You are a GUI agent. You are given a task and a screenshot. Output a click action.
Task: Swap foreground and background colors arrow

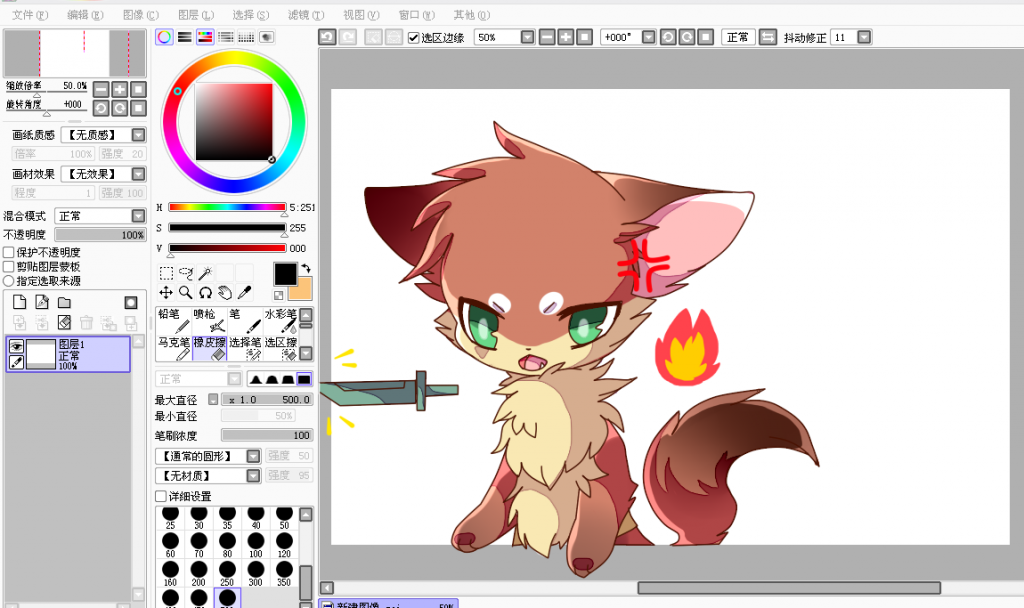point(306,268)
